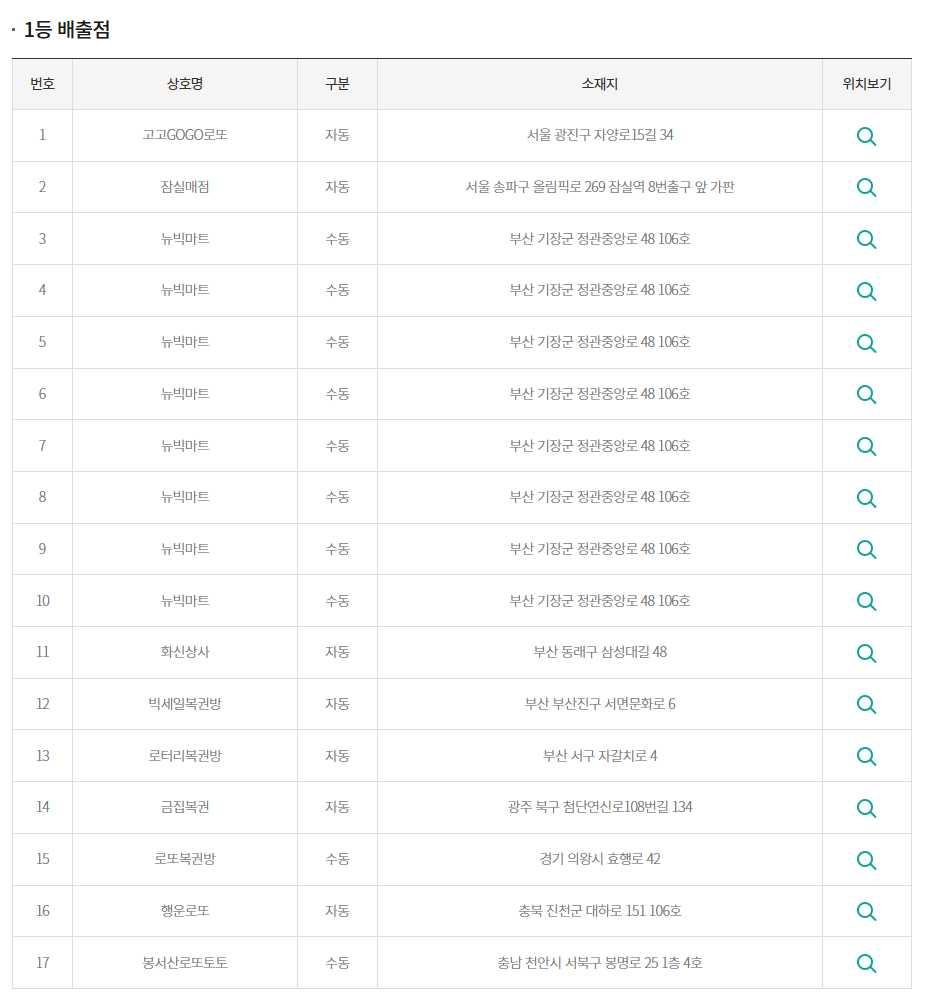The height and width of the screenshot is (1005, 928).
Task: Click the 위치보기 column header
Action: pos(866,84)
